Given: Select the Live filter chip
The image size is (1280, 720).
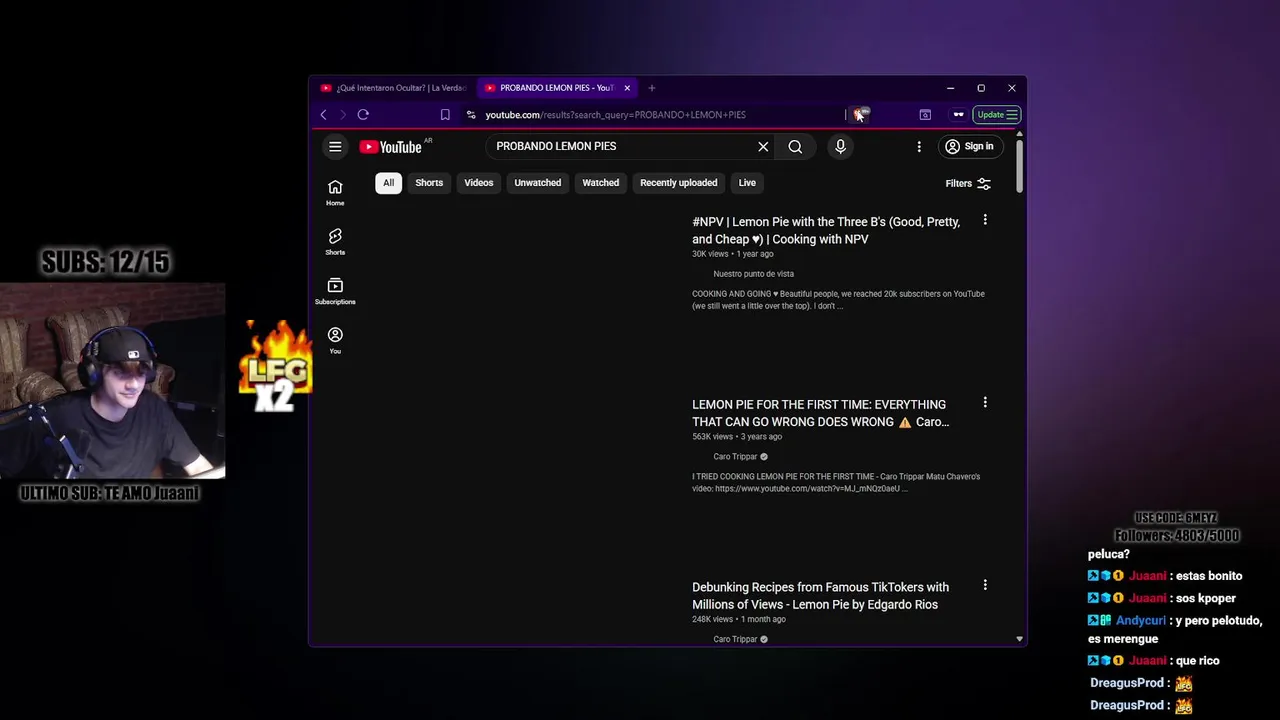Looking at the screenshot, I should tap(747, 183).
